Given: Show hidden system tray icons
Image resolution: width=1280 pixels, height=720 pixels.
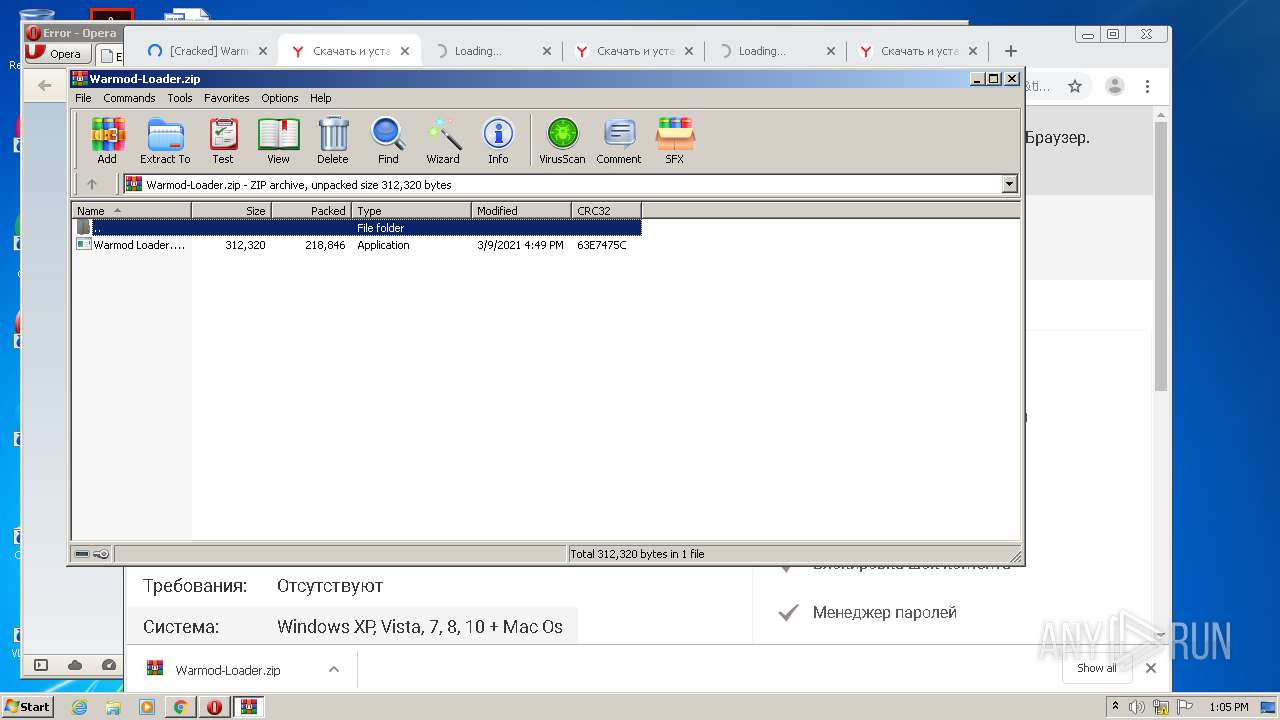Looking at the screenshot, I should 1115,707.
